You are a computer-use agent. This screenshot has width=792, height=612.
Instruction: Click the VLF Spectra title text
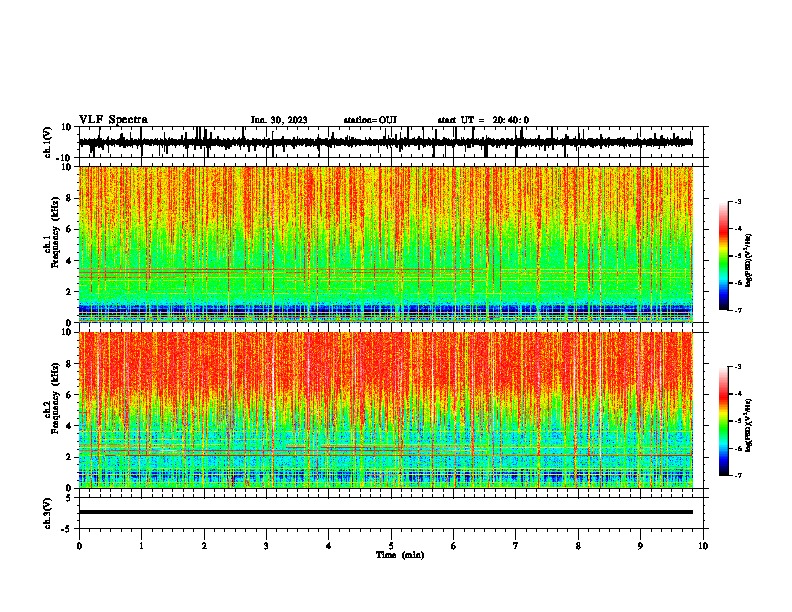pos(113,120)
